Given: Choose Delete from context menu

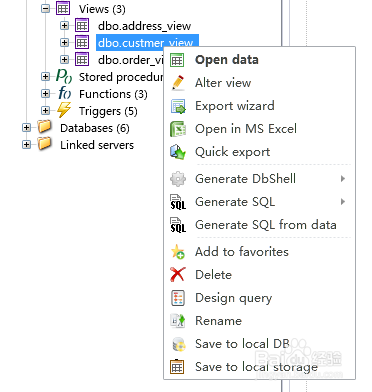Looking at the screenshot, I should point(259,275).
